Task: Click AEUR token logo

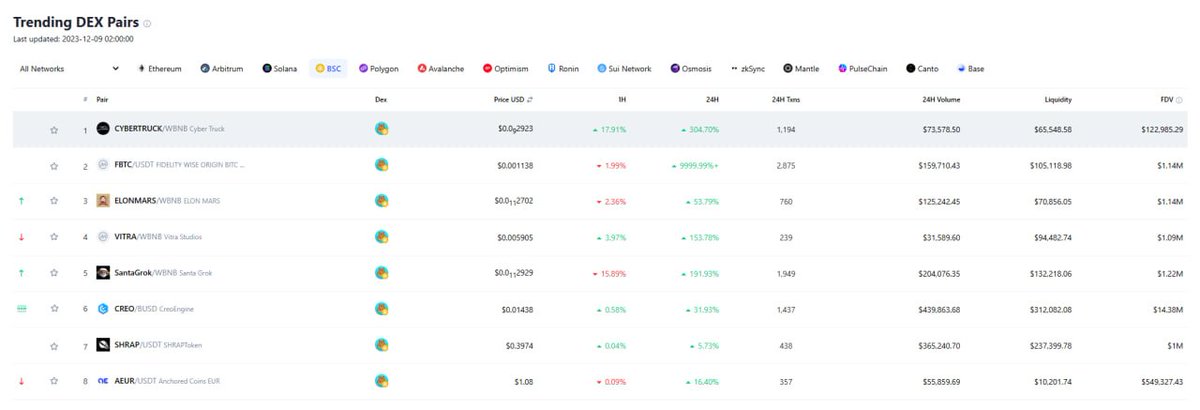Action: 103,381
